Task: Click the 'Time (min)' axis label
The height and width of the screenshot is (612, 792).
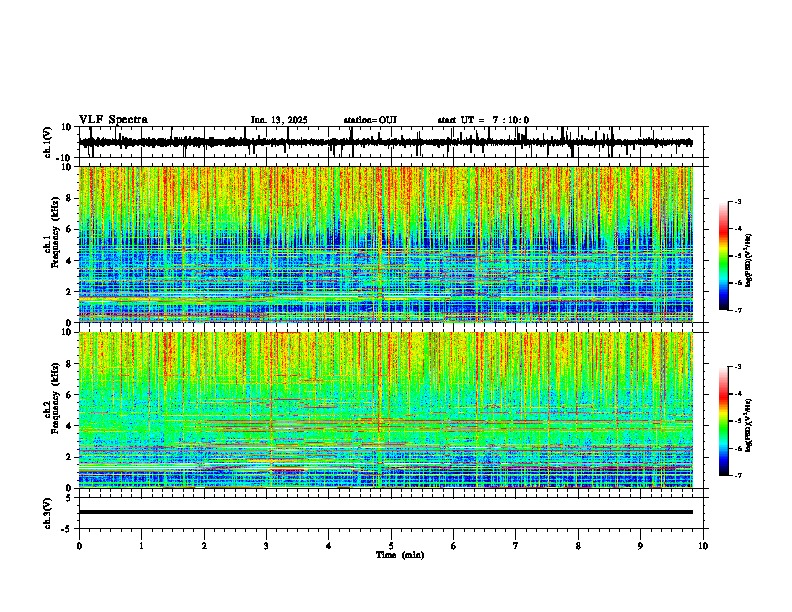Action: tap(400, 555)
